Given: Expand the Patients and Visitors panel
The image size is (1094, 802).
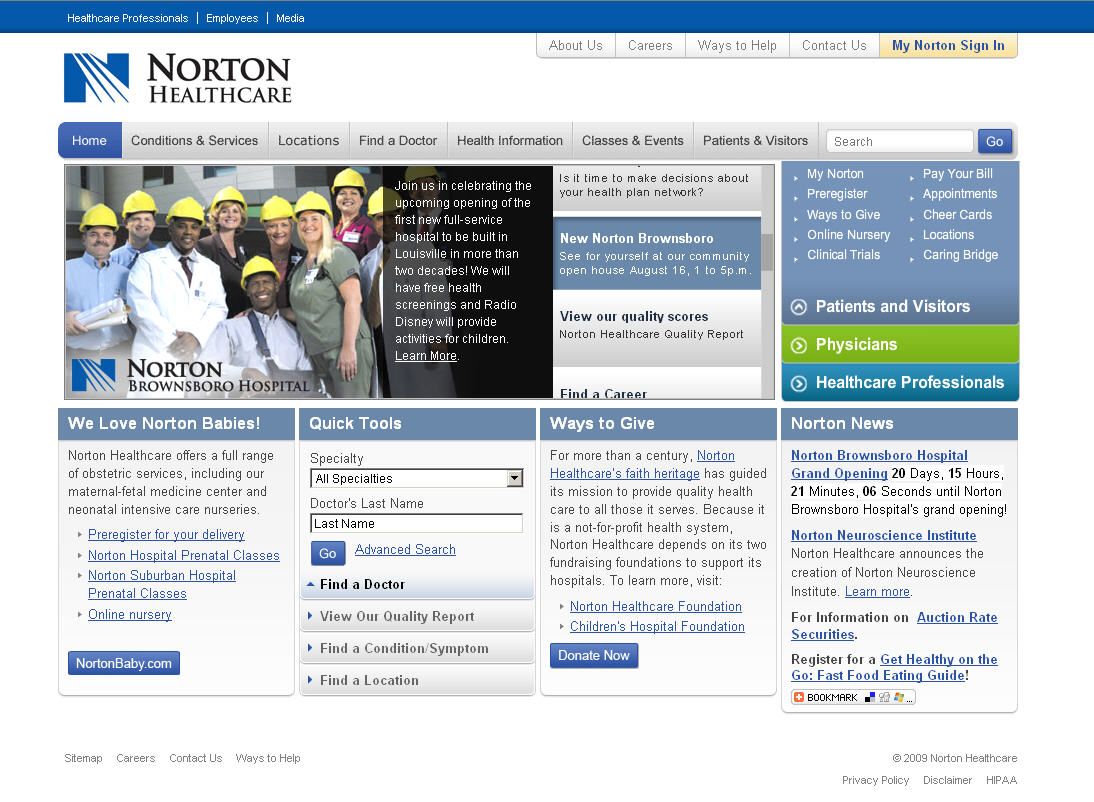Looking at the screenshot, I should coord(900,306).
